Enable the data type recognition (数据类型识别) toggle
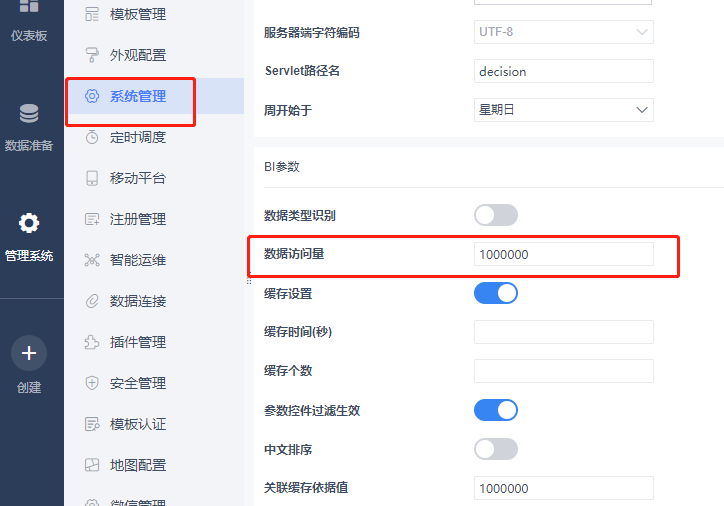Viewport: 724px width, 506px height. (495, 215)
